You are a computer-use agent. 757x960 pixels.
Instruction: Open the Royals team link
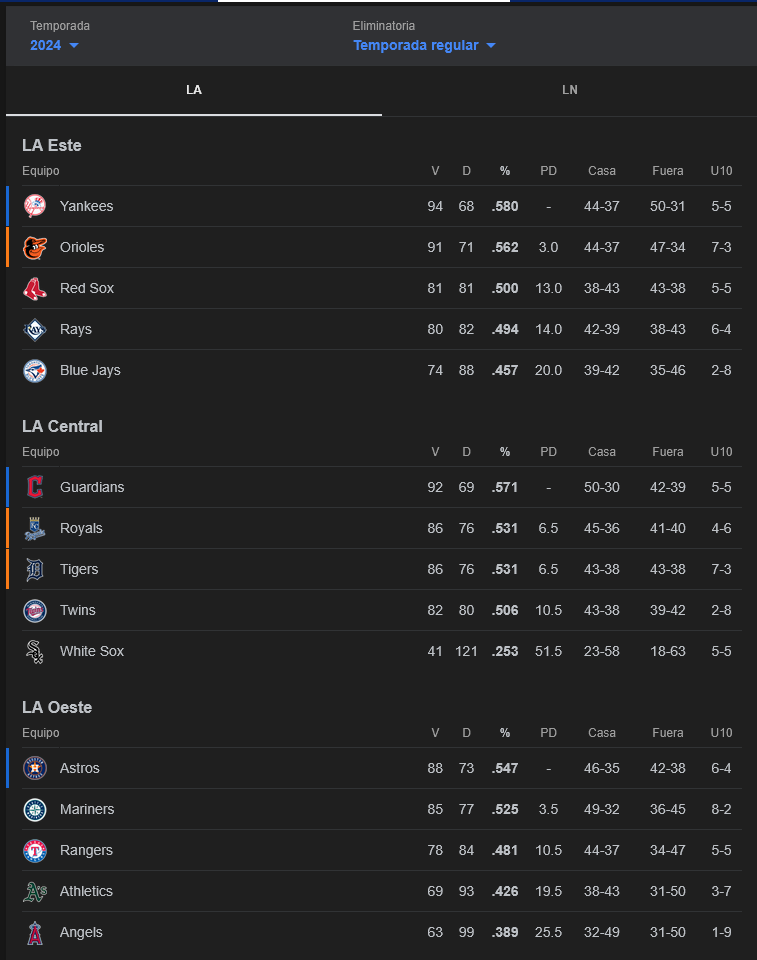(81, 528)
